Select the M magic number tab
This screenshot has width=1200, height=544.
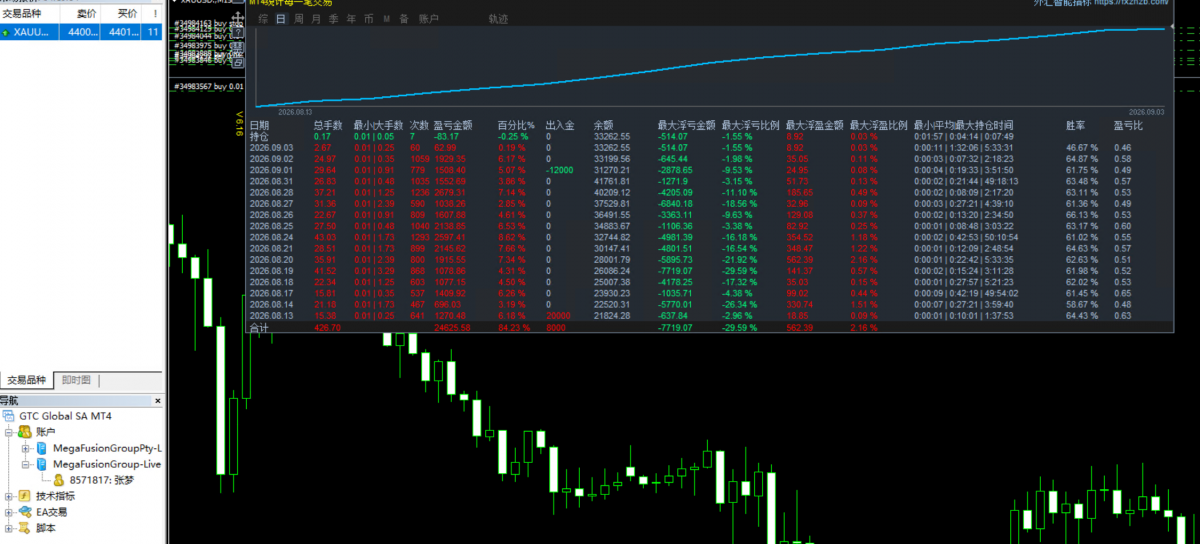pos(387,19)
